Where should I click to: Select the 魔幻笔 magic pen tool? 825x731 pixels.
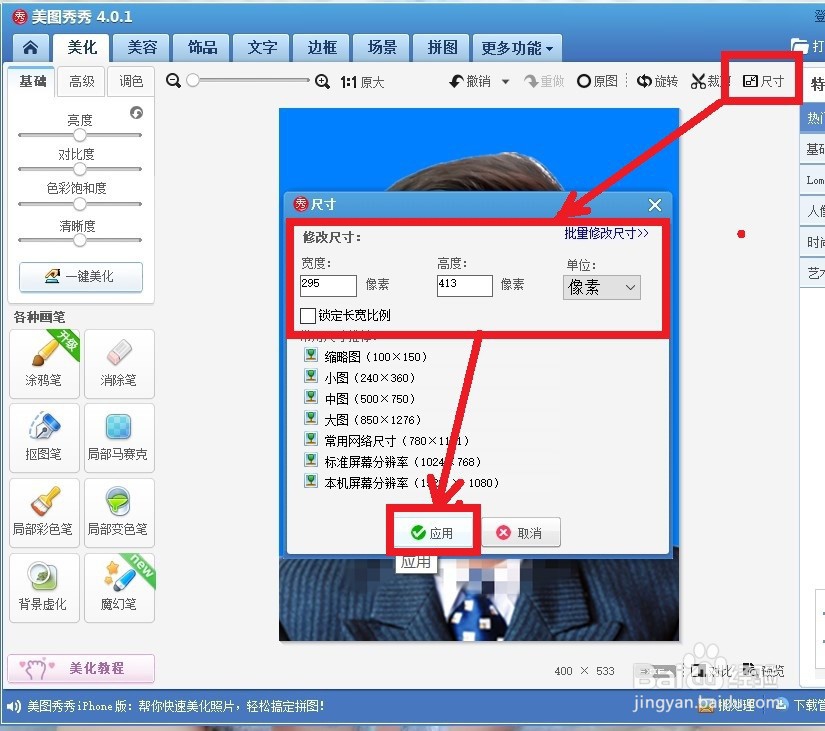pos(120,587)
